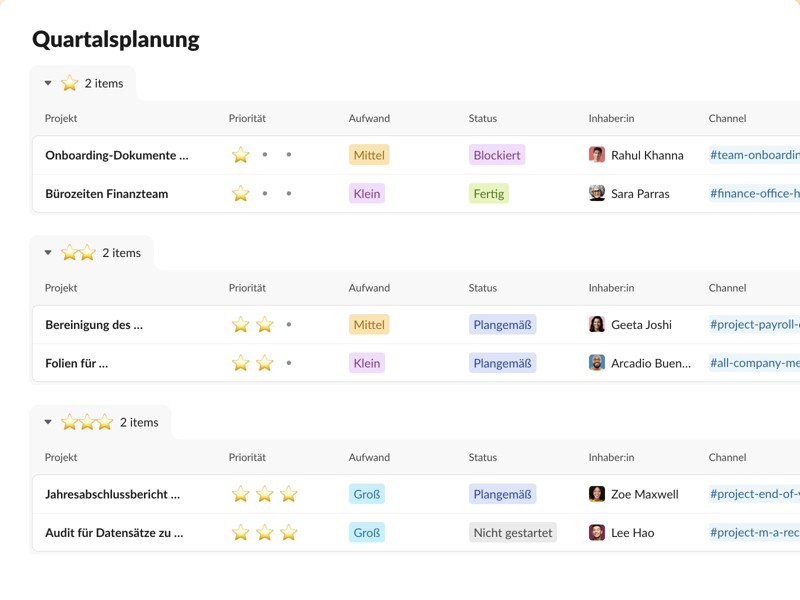Open the #all-company channel link
This screenshot has width=800, height=600.
(754, 363)
